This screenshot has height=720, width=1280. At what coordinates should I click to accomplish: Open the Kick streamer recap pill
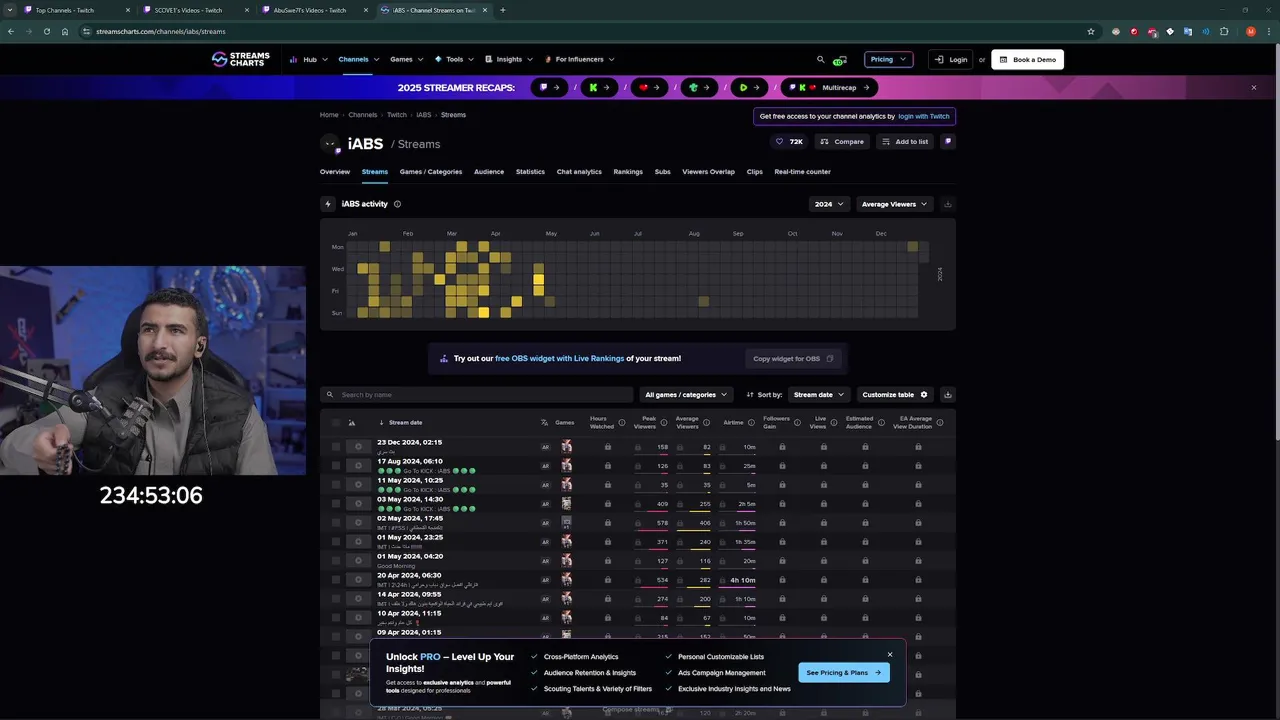(x=599, y=87)
